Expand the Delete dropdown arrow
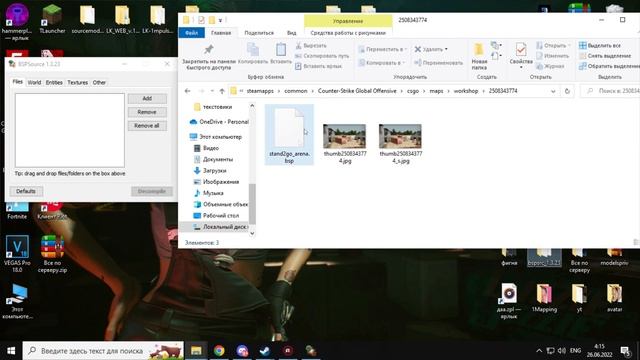 pyautogui.click(x=446, y=49)
